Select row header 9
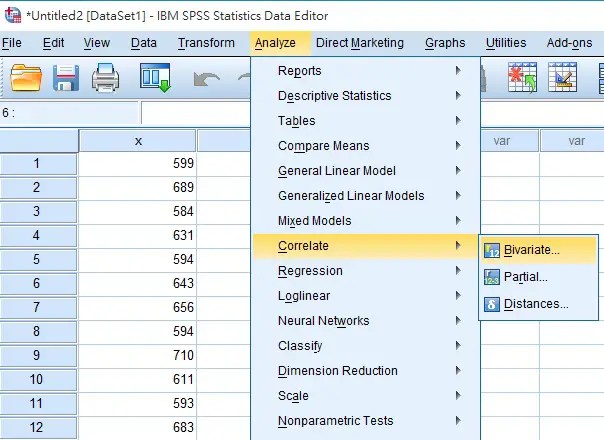Image resolution: width=604 pixels, height=440 pixels. (37, 356)
